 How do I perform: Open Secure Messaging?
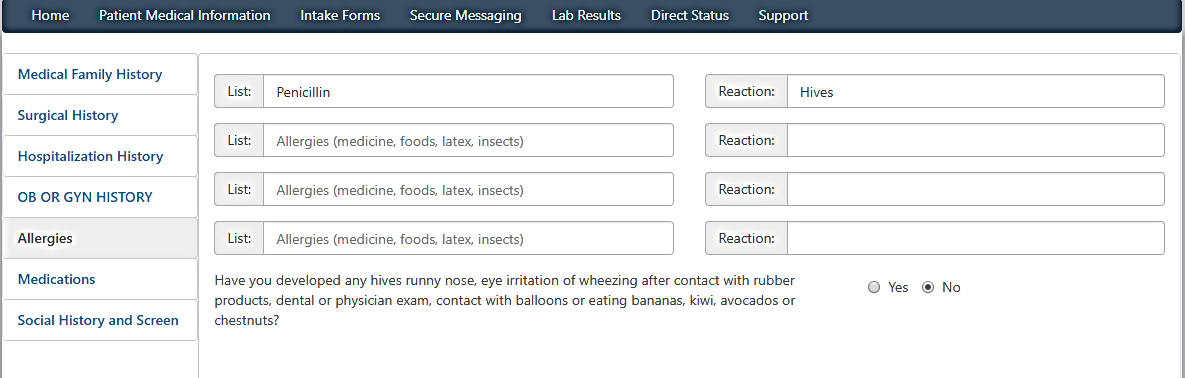pyautogui.click(x=466, y=15)
